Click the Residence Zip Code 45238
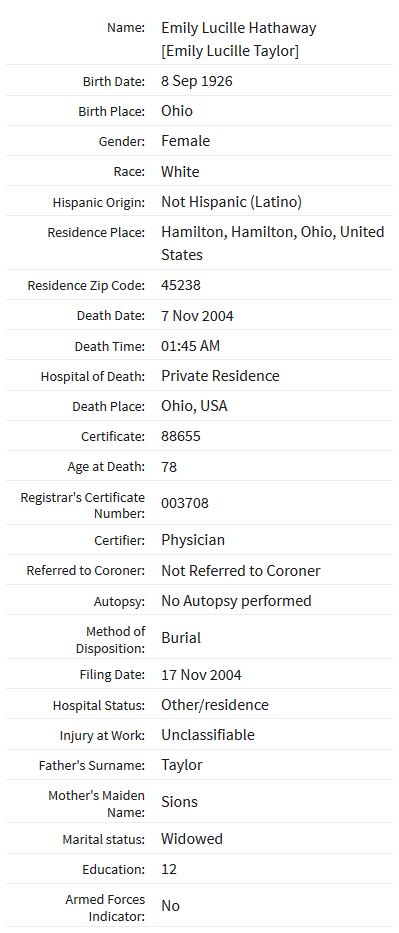 coord(181,285)
